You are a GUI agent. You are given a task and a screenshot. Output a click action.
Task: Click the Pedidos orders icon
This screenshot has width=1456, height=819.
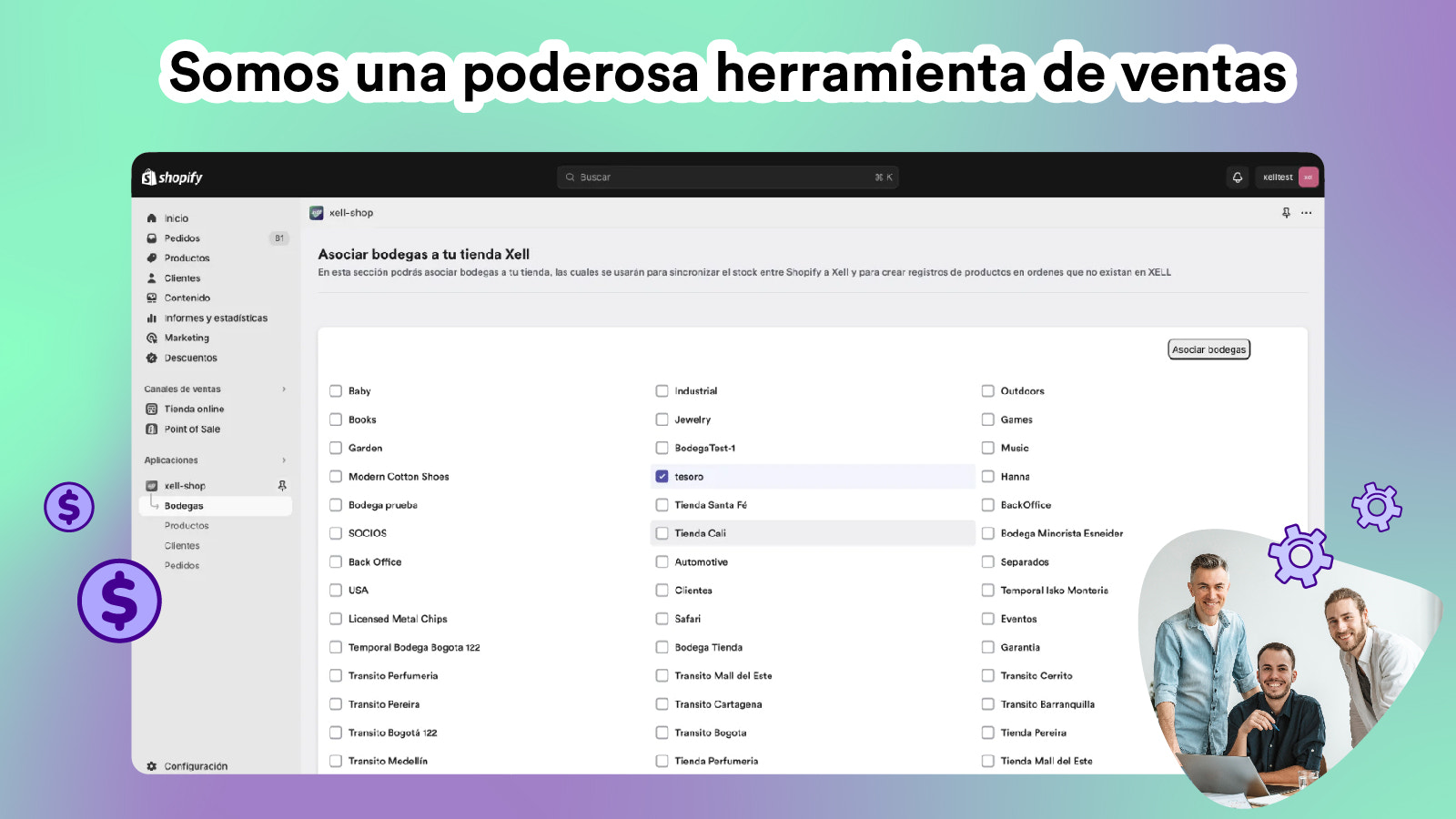click(x=152, y=238)
